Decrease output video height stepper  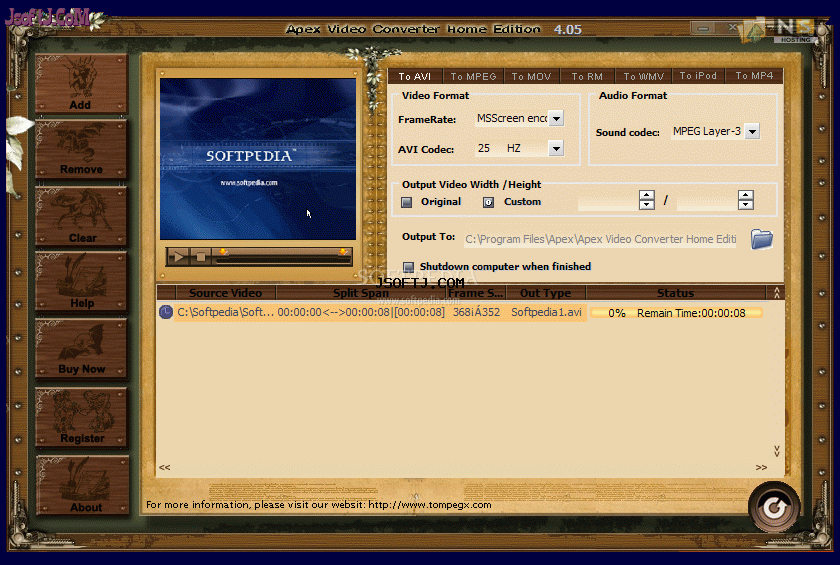[x=746, y=205]
